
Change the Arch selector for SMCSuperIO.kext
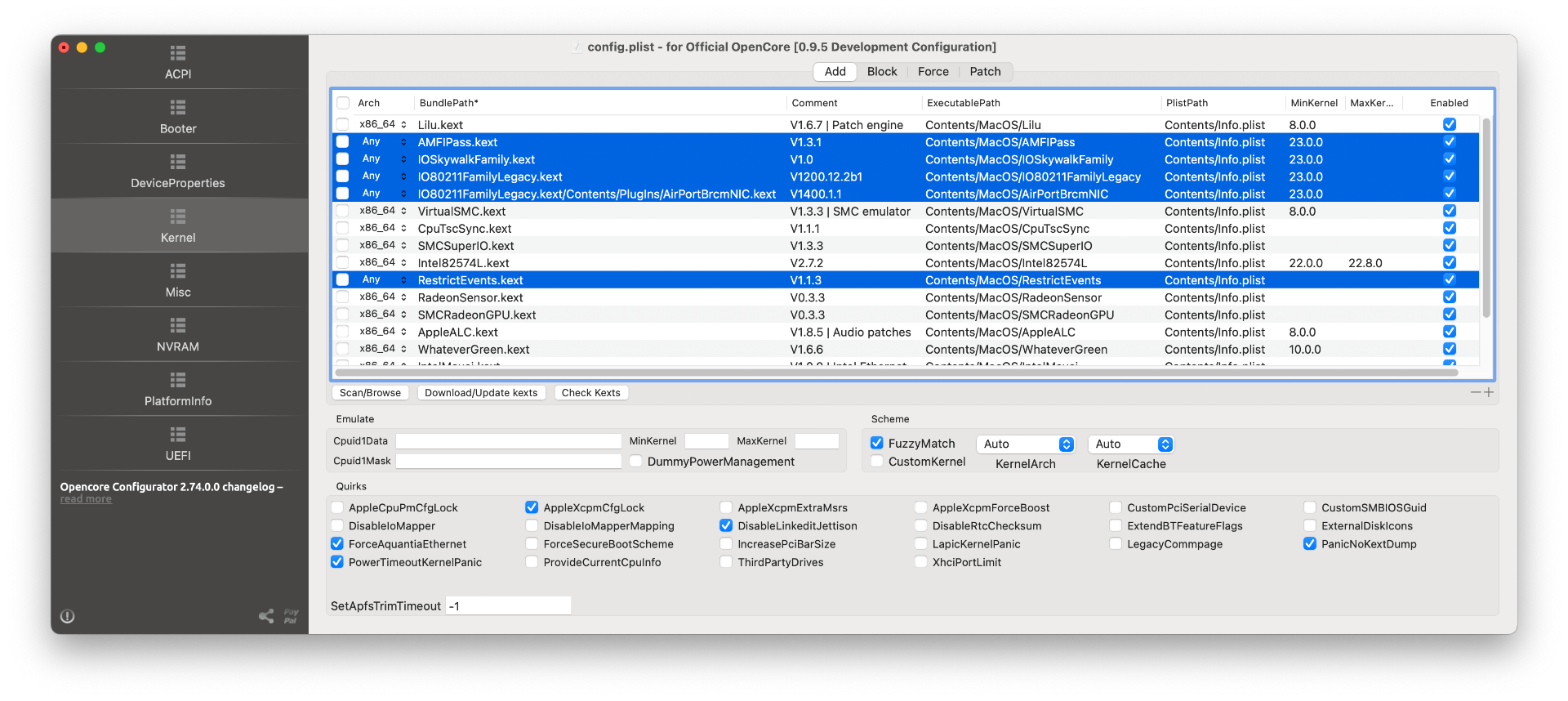[x=382, y=245]
